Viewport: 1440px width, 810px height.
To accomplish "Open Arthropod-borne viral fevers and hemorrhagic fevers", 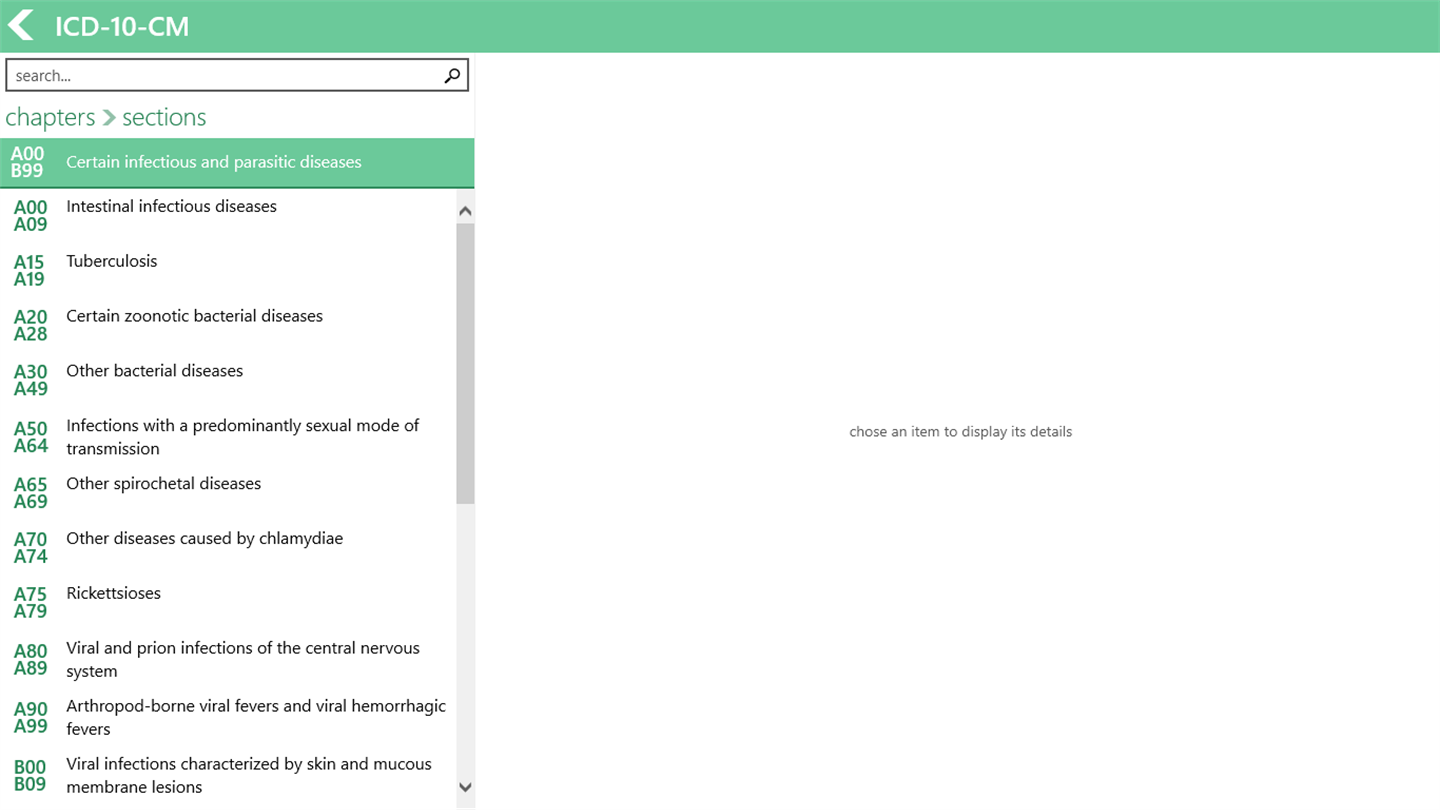I will pyautogui.click(x=228, y=718).
